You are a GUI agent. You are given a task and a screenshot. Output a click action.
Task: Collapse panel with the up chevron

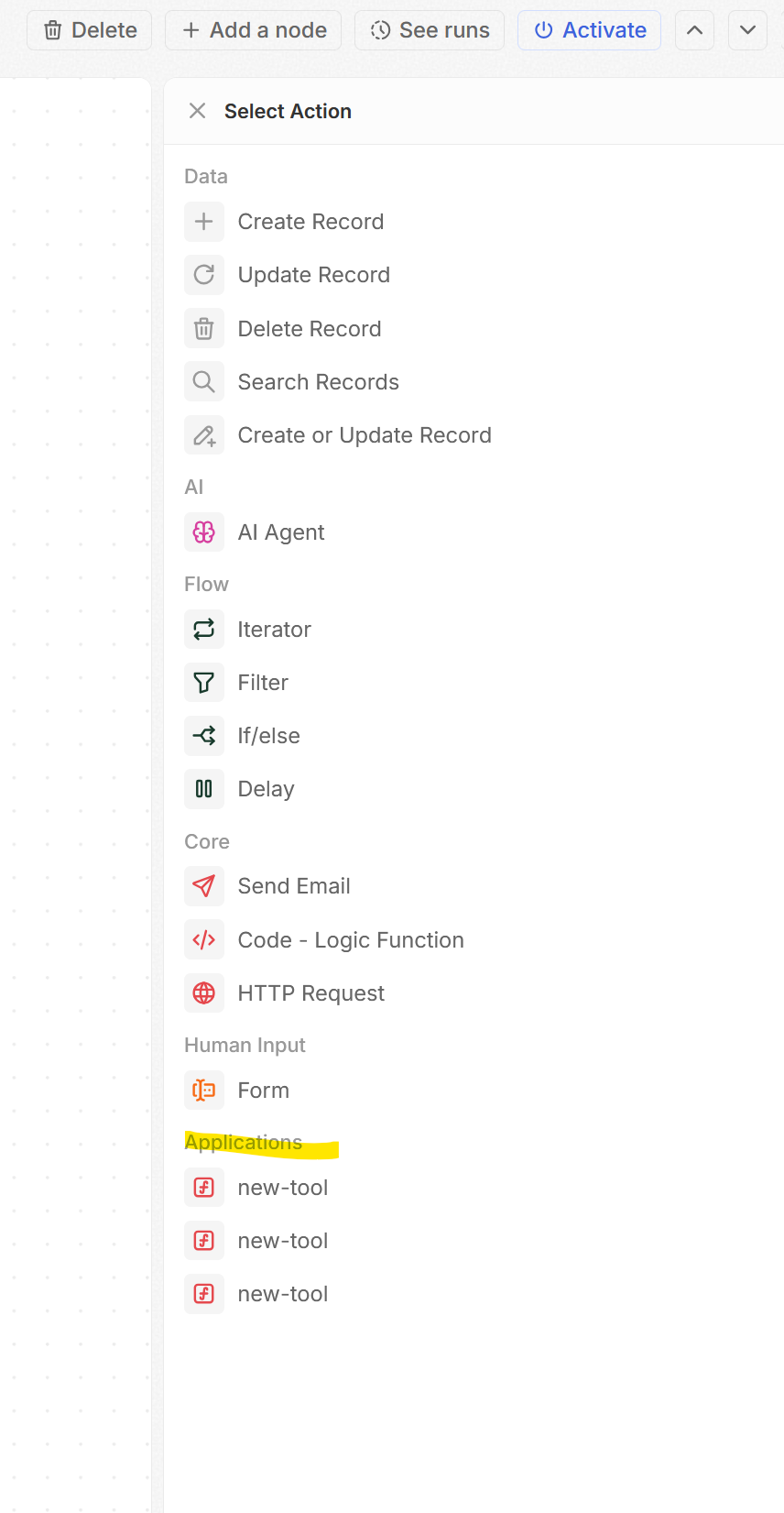pyautogui.click(x=694, y=30)
